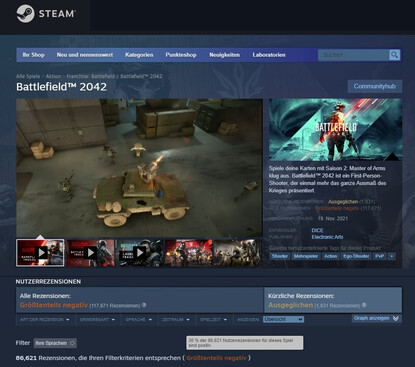This screenshot has height=367, width=415.
Task: Expand the Art der Rezension filter
Action: click(x=45, y=319)
